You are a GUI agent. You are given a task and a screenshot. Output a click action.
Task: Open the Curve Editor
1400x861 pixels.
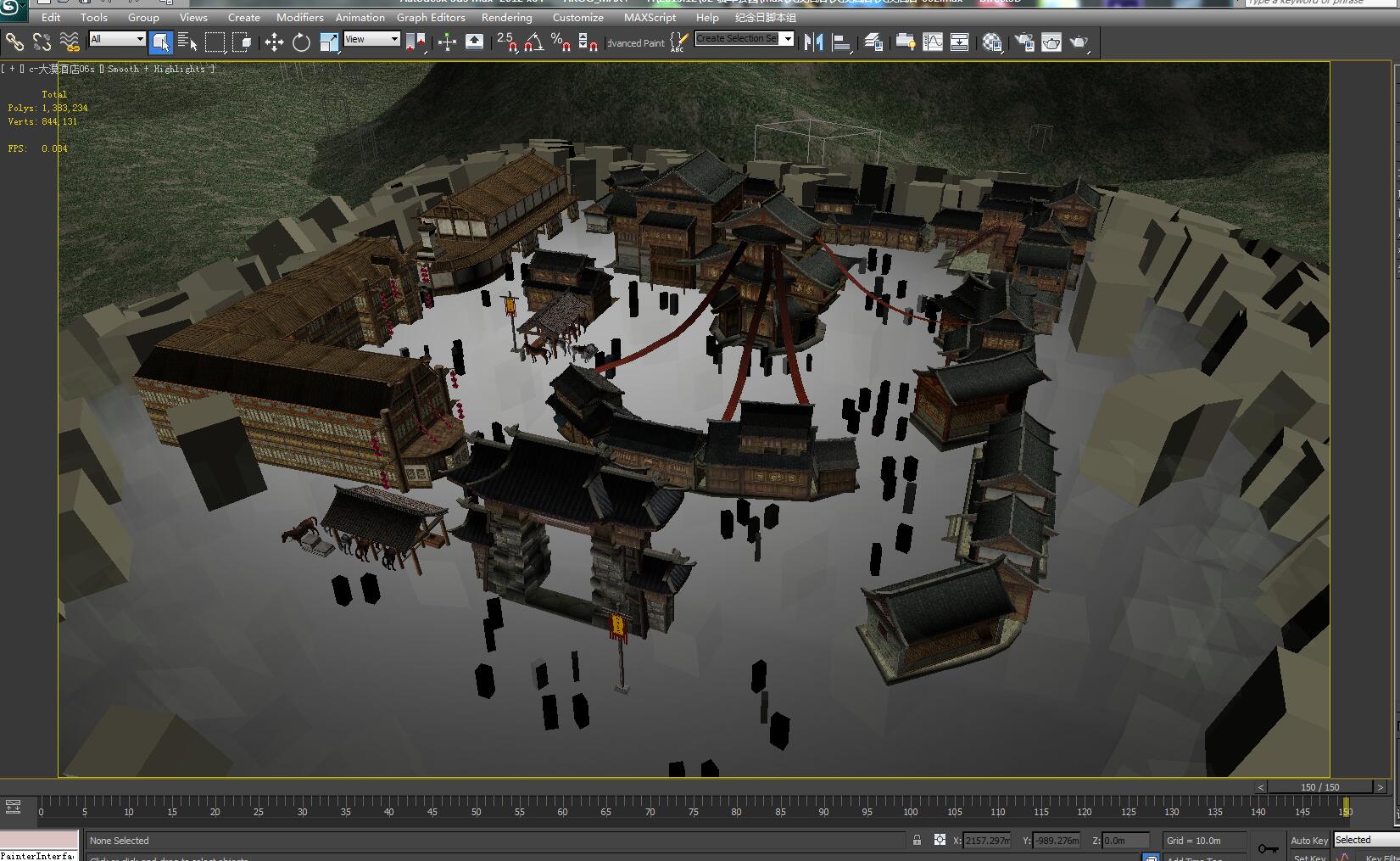[932, 42]
